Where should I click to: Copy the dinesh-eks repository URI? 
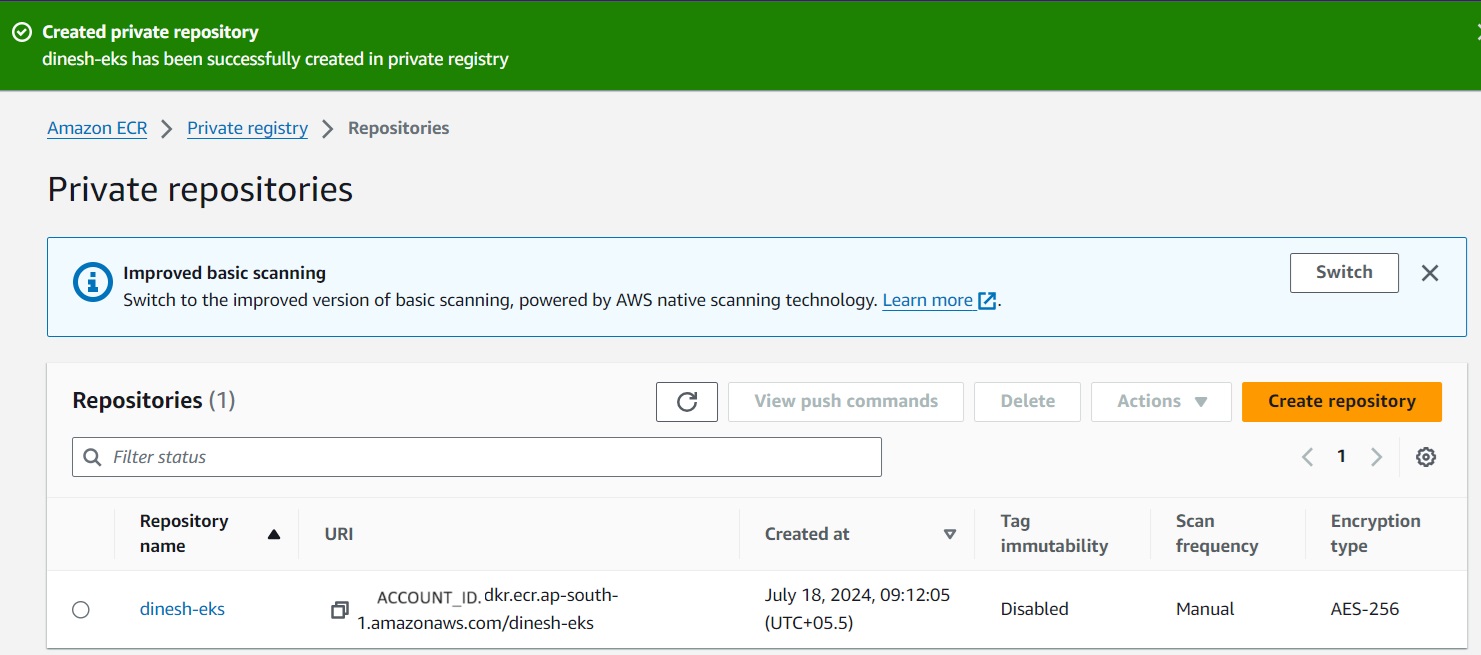point(340,609)
